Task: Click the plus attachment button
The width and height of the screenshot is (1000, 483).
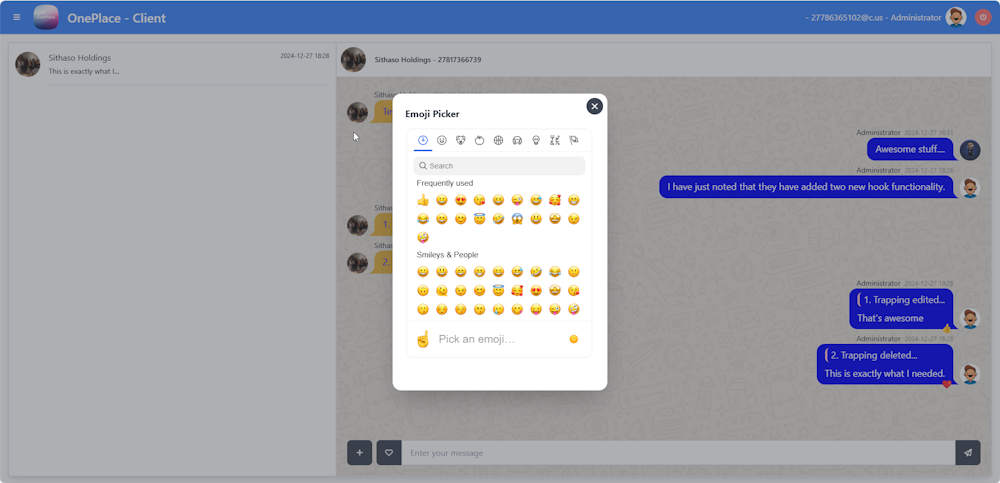Action: [x=359, y=452]
